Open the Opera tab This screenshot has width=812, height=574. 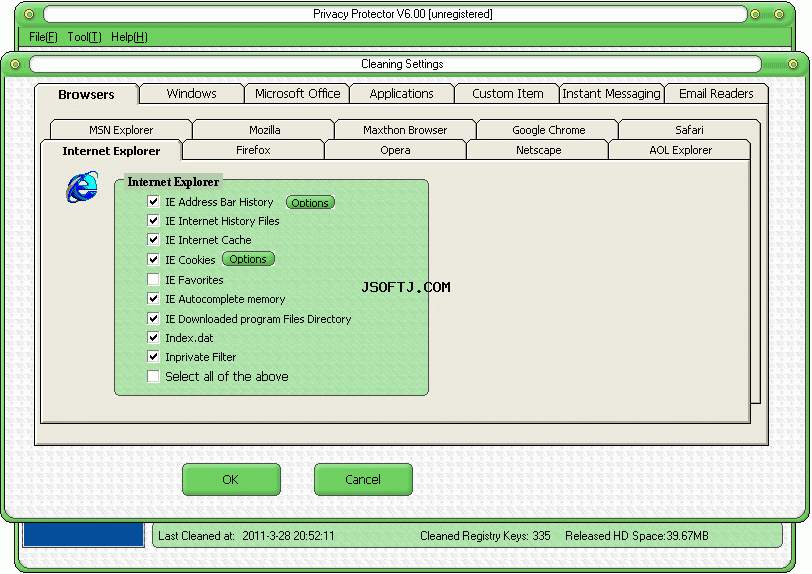pos(395,150)
